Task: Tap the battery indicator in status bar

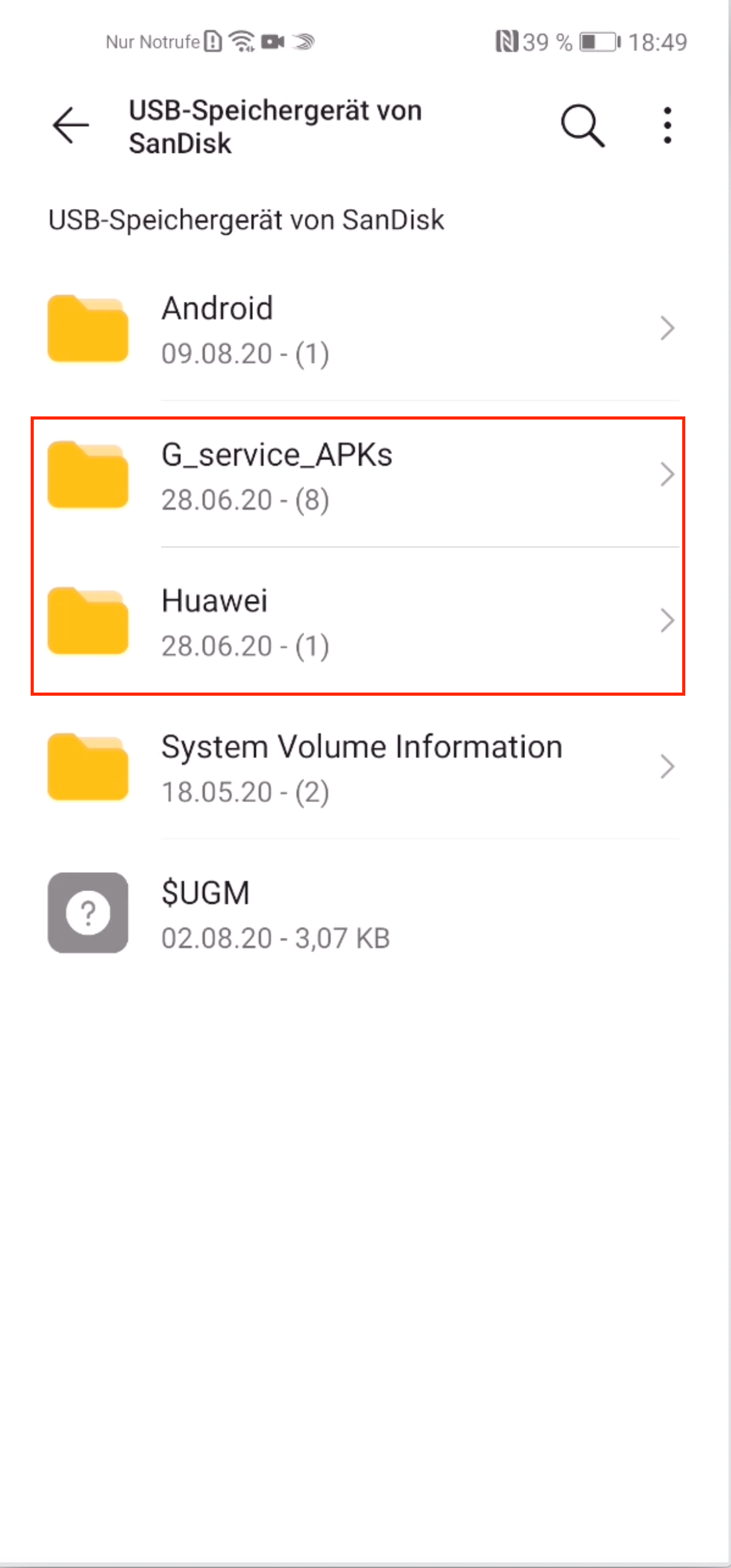Action: pyautogui.click(x=600, y=42)
